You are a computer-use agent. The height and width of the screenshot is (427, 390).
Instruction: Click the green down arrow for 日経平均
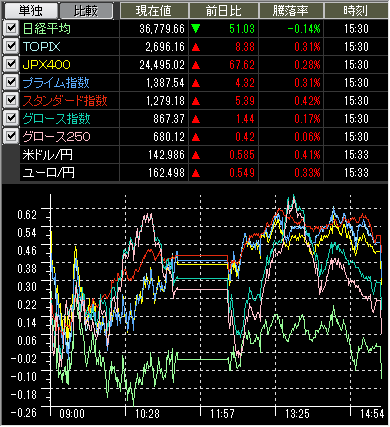(196, 29)
